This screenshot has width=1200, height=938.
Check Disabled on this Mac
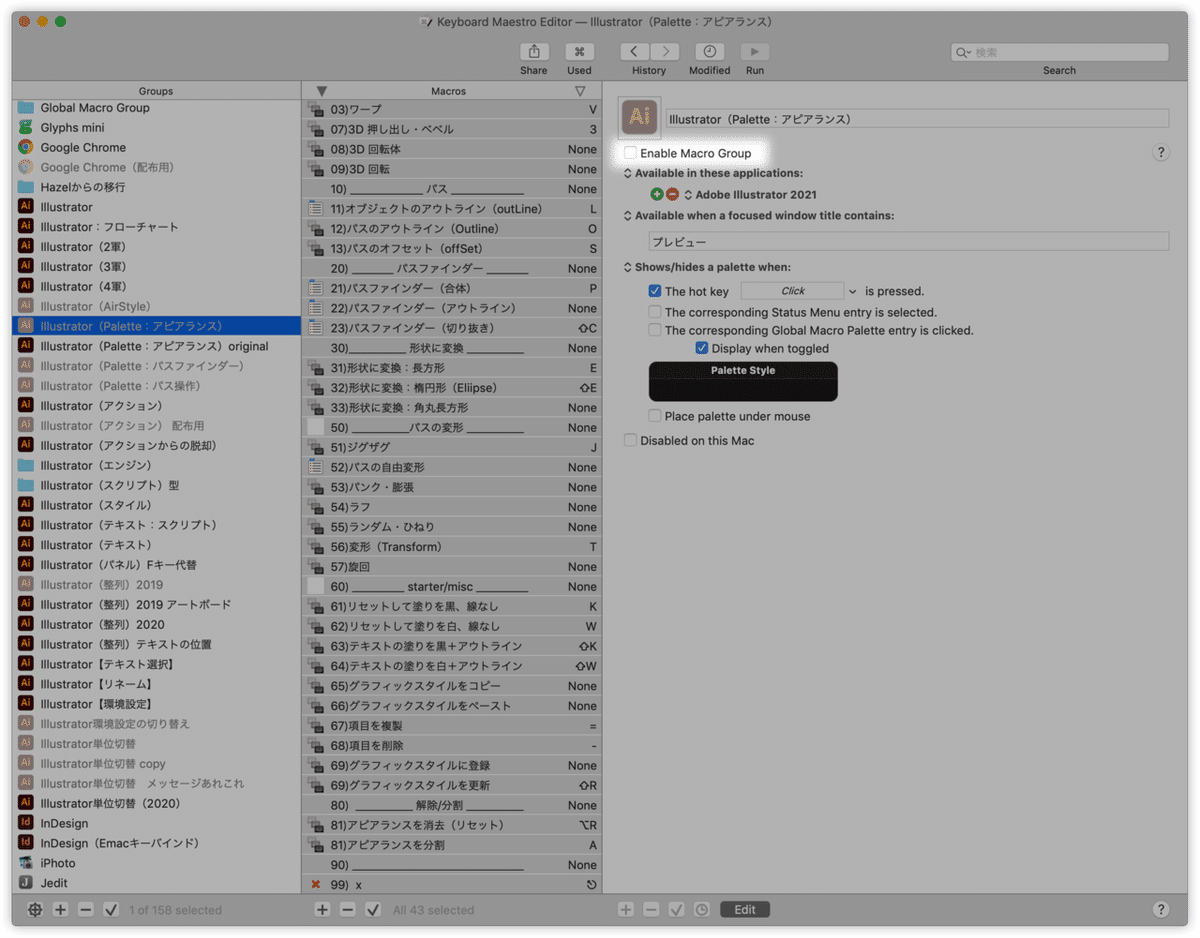pos(630,440)
